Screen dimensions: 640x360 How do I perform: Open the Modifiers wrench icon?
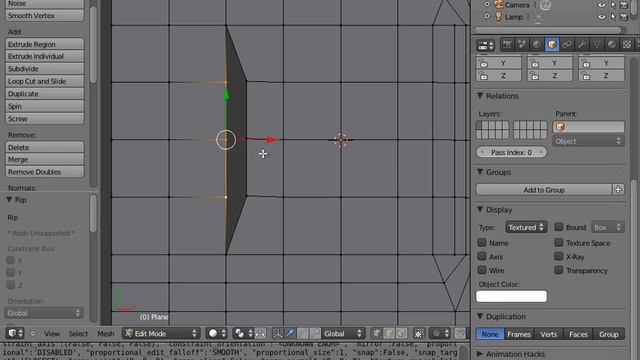(x=582, y=44)
